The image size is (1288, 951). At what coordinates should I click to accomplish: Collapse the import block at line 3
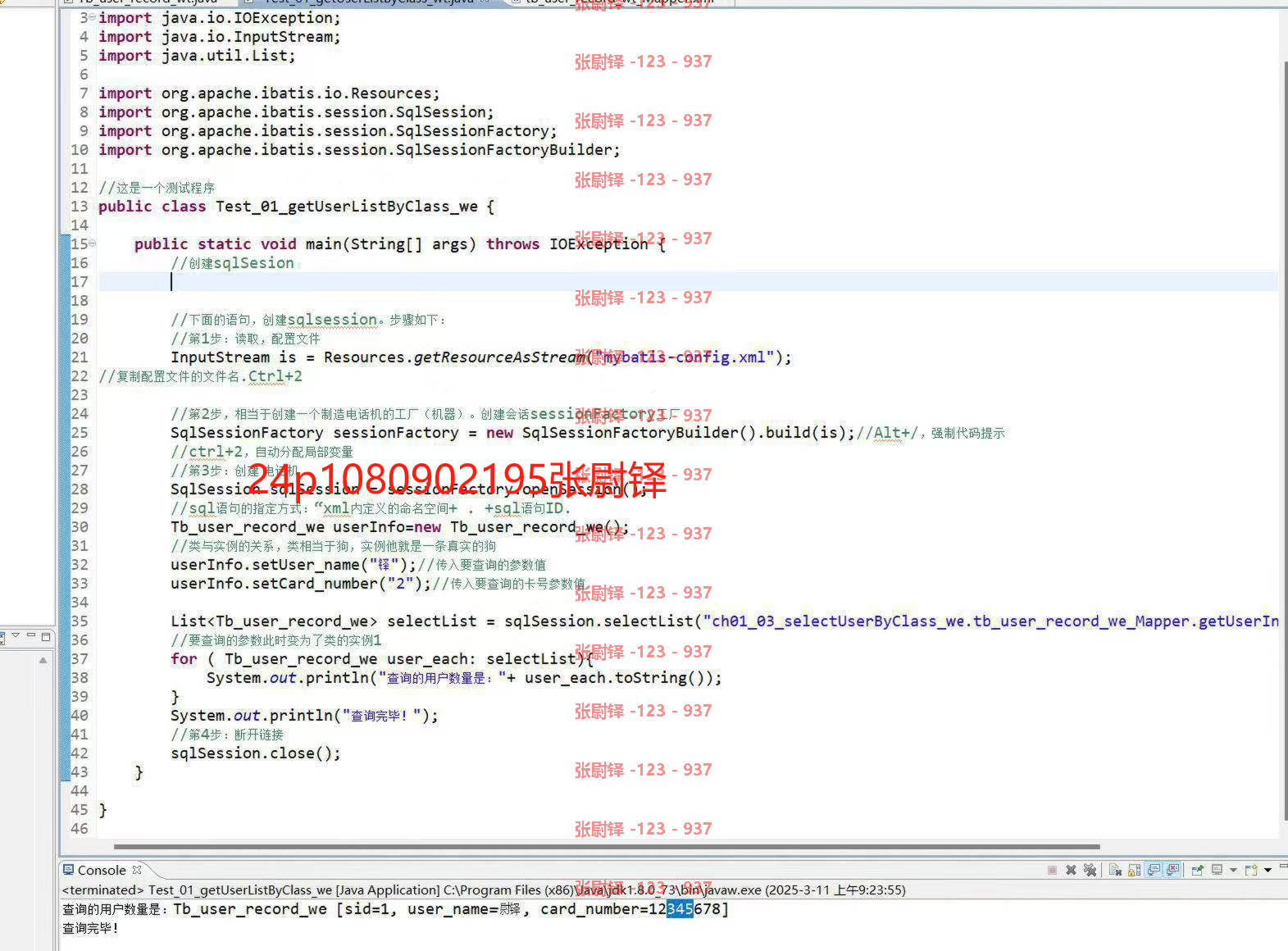pyautogui.click(x=92, y=18)
